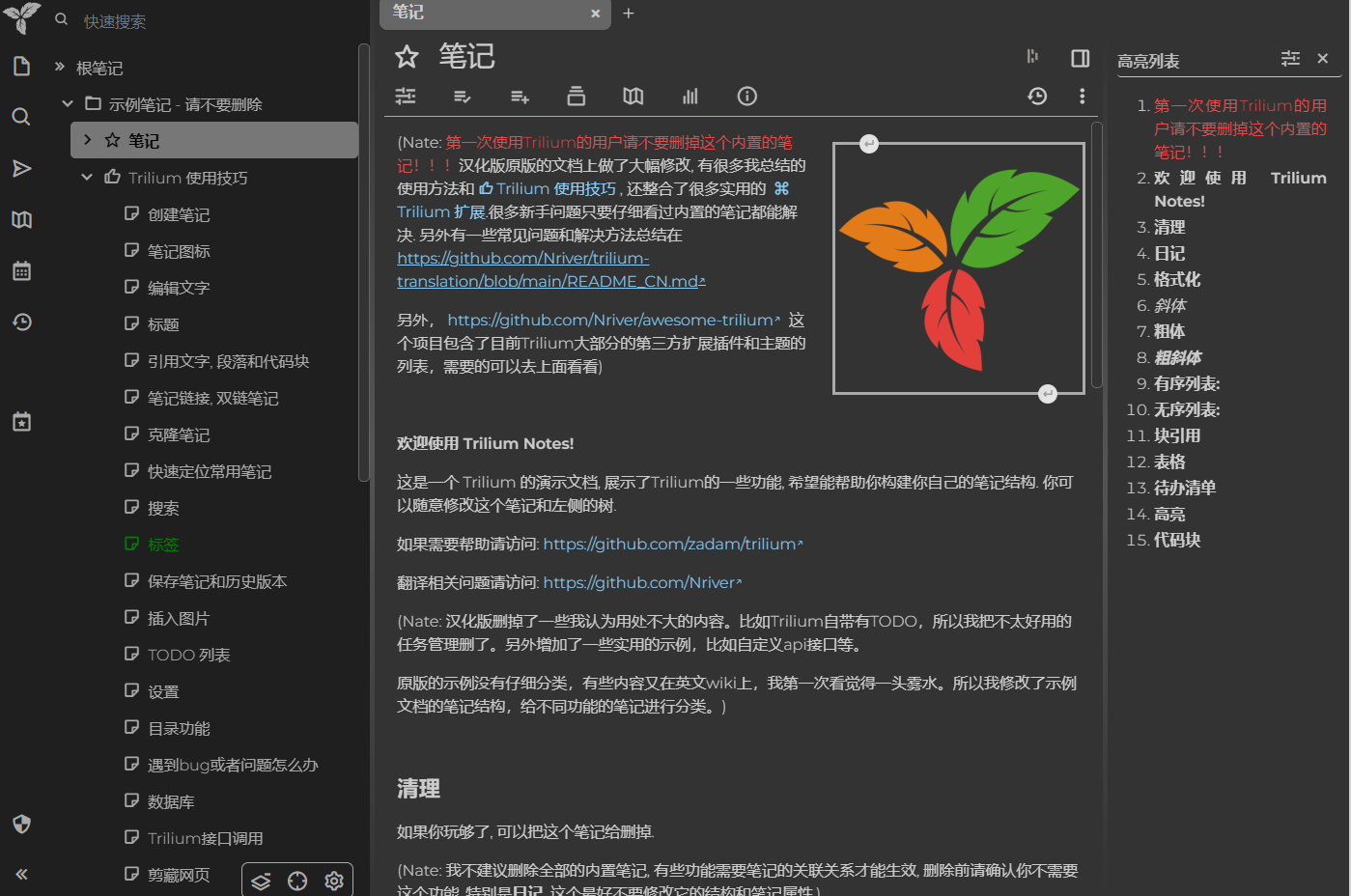Click the note revisions clock icon
The image size is (1351, 896).
pyautogui.click(x=1037, y=96)
